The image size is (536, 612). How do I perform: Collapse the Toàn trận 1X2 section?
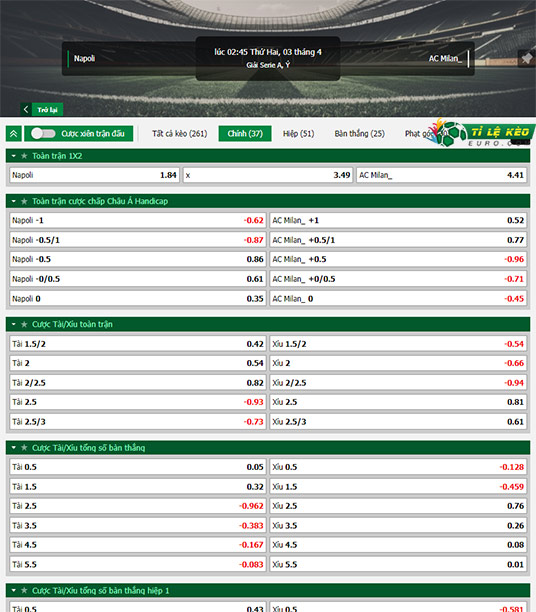coord(14,156)
